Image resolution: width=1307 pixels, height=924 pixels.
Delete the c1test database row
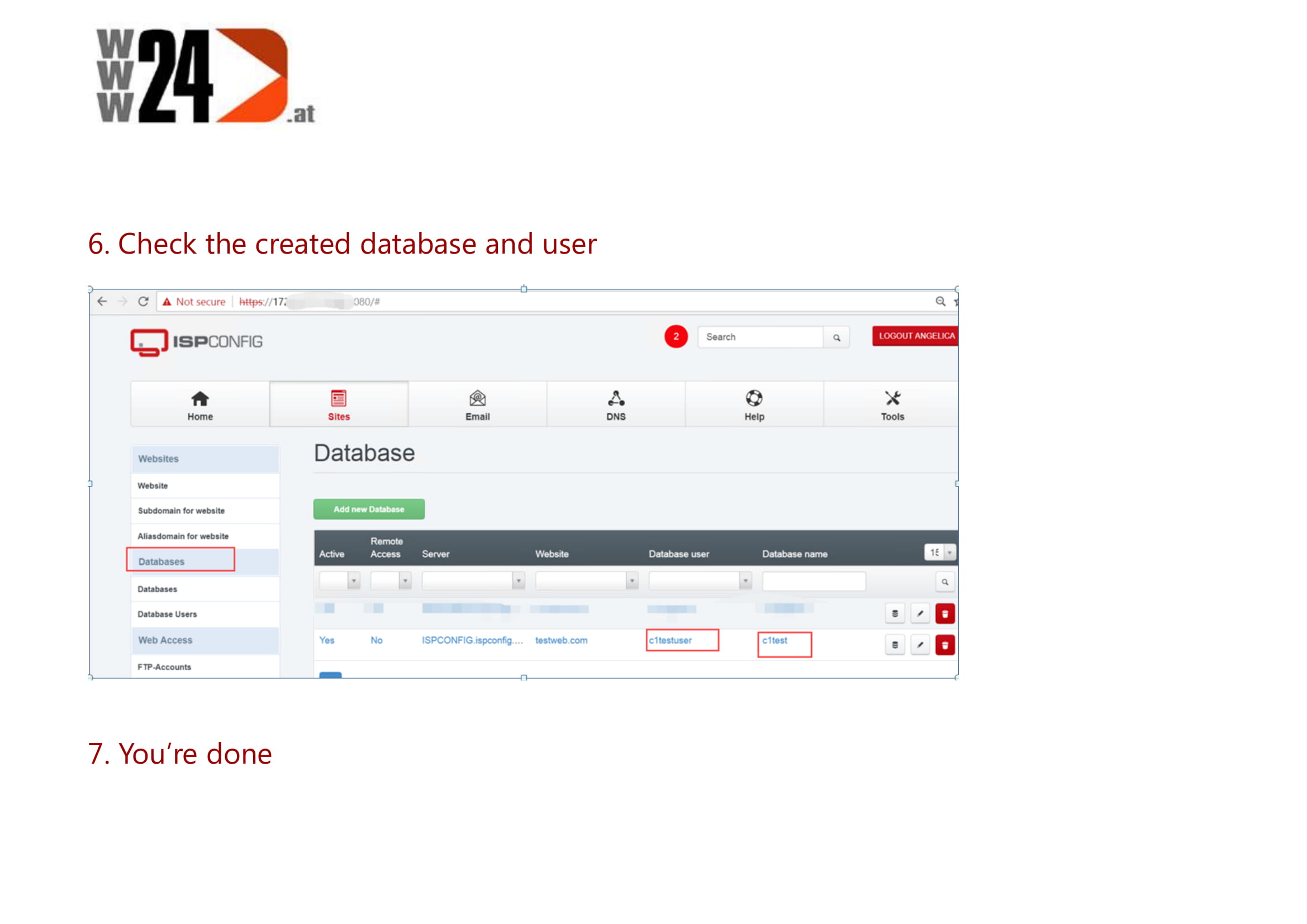click(x=944, y=645)
